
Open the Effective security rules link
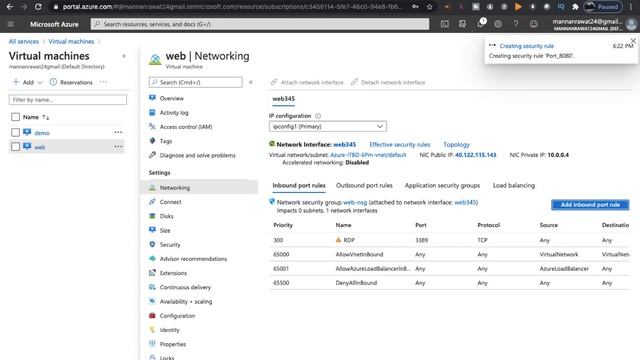pyautogui.click(x=400, y=144)
